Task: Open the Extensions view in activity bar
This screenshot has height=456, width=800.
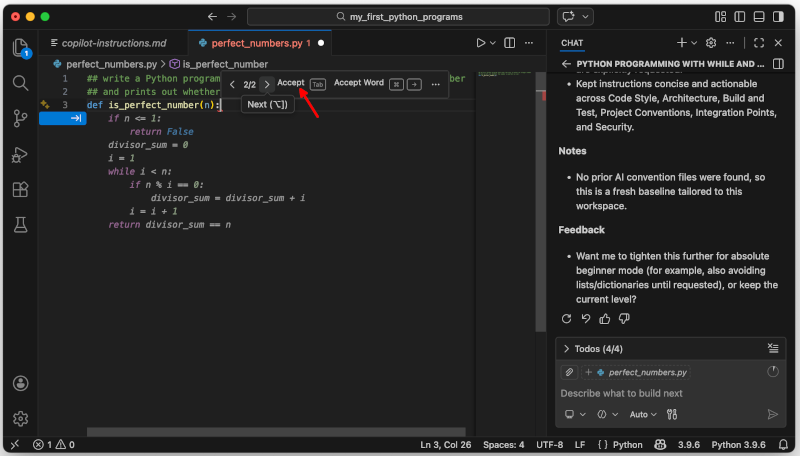Action: click(x=20, y=189)
